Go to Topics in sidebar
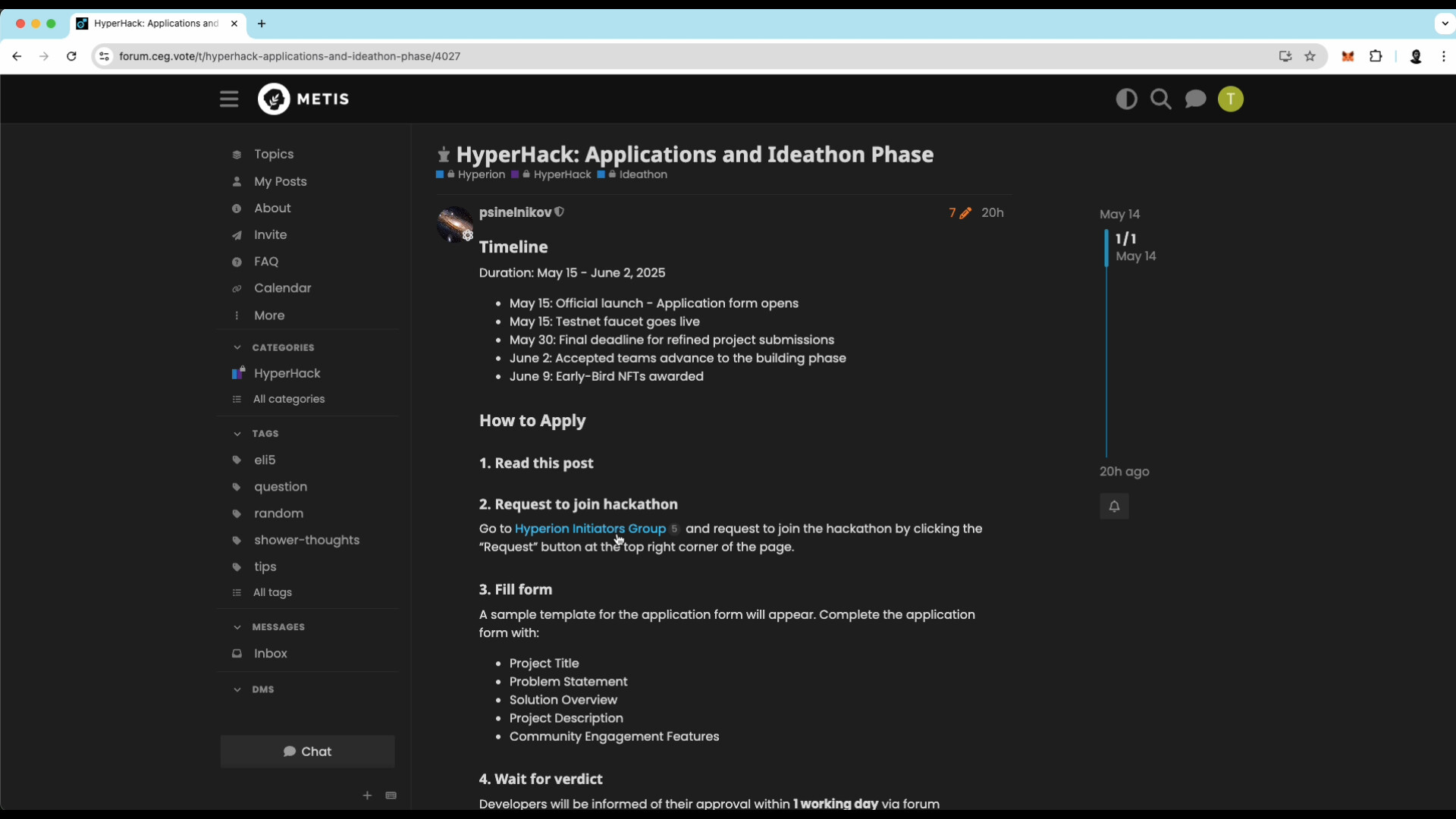This screenshot has width=1456, height=819. point(274,154)
